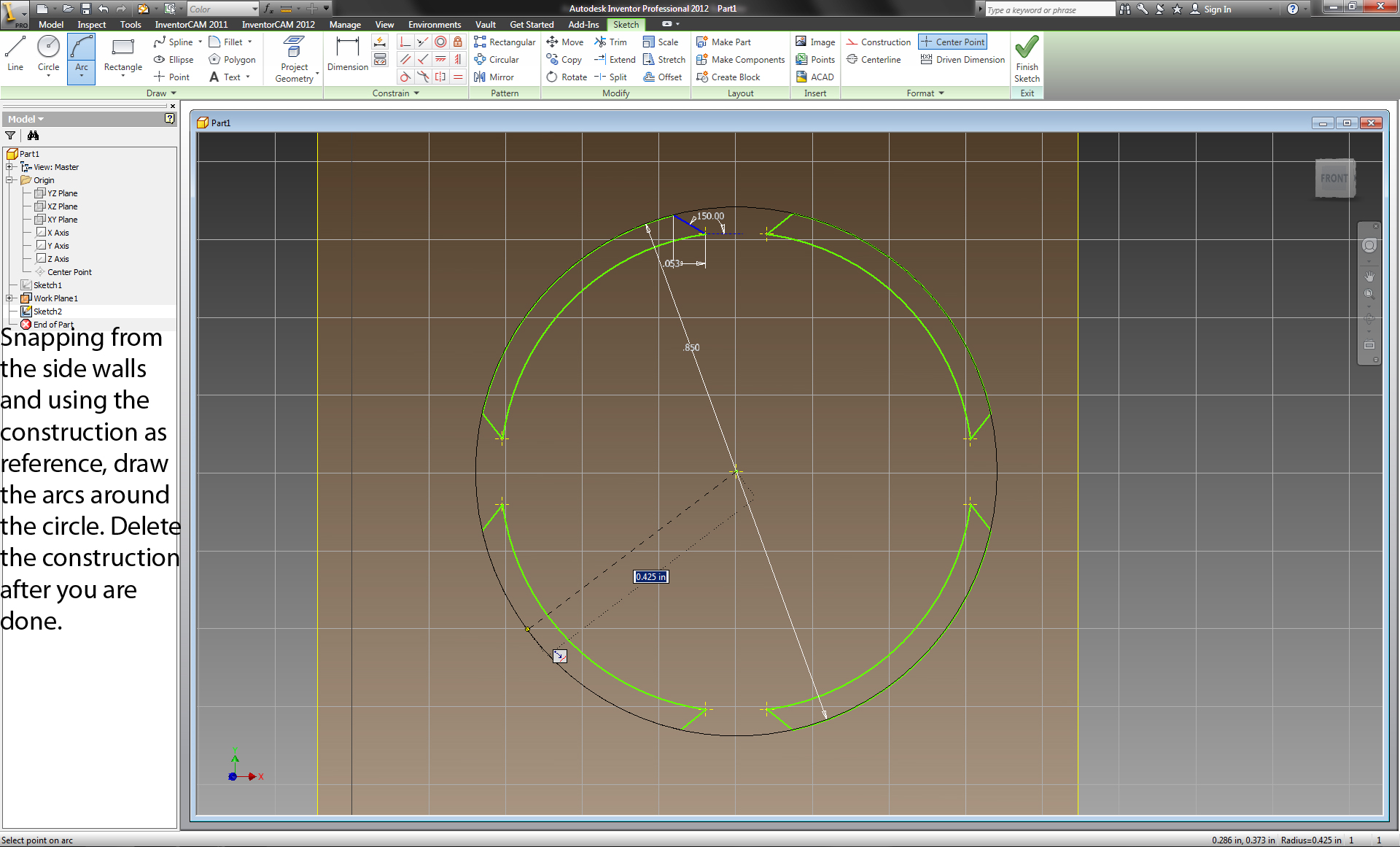The height and width of the screenshot is (847, 1400).
Task: Expand the Draw panel dropdown
Action: (x=161, y=93)
